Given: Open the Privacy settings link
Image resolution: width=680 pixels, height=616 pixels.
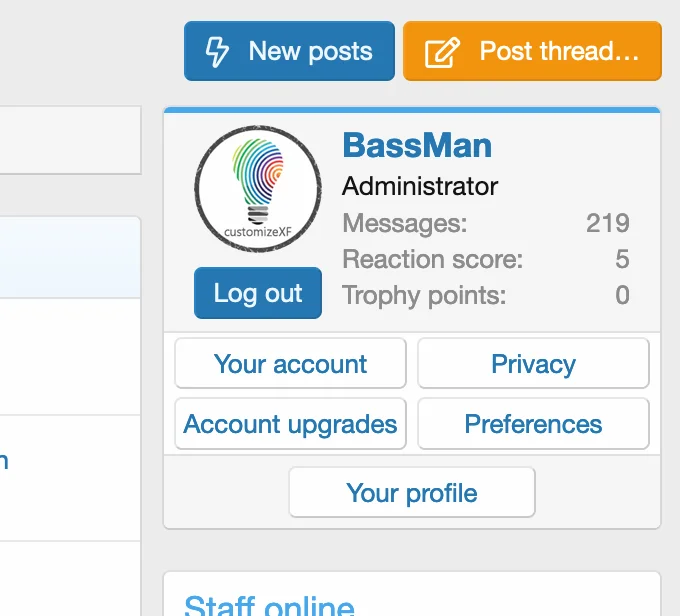Looking at the screenshot, I should pyautogui.click(x=533, y=364).
